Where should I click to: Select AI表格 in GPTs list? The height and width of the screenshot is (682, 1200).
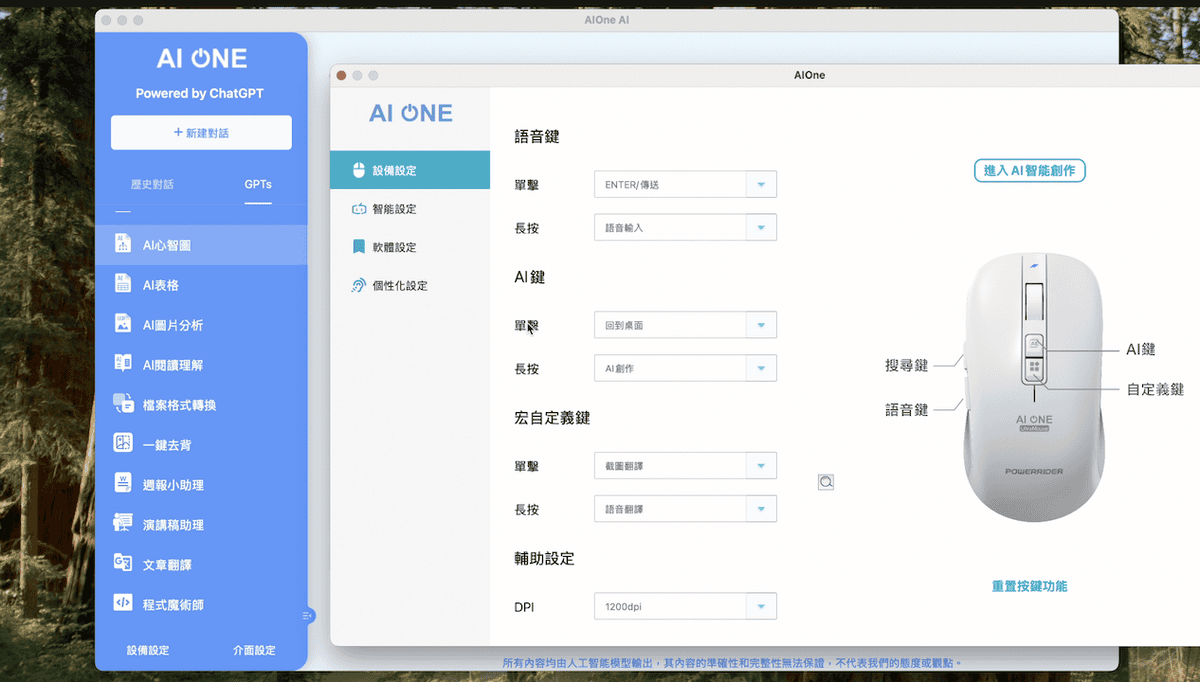[x=201, y=284]
